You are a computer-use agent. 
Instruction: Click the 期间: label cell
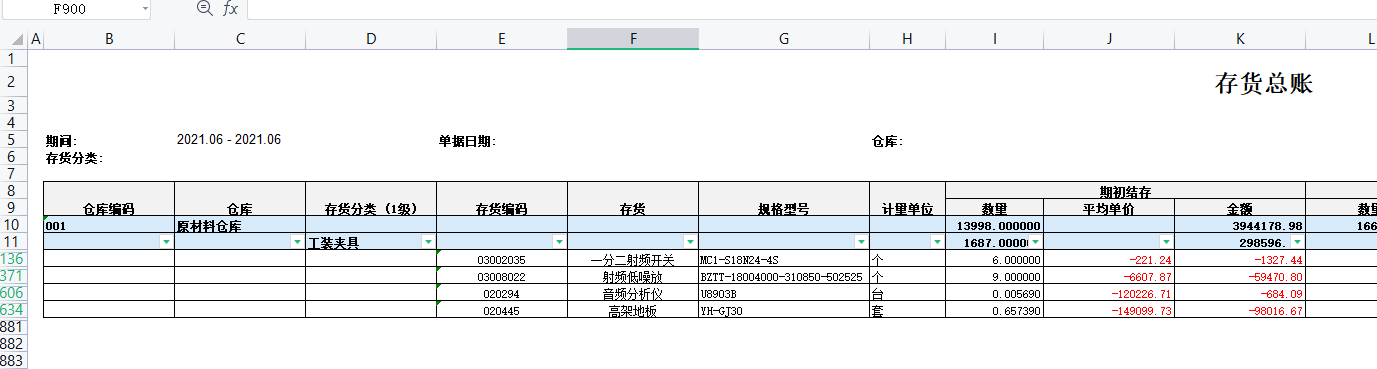pyautogui.click(x=61, y=141)
